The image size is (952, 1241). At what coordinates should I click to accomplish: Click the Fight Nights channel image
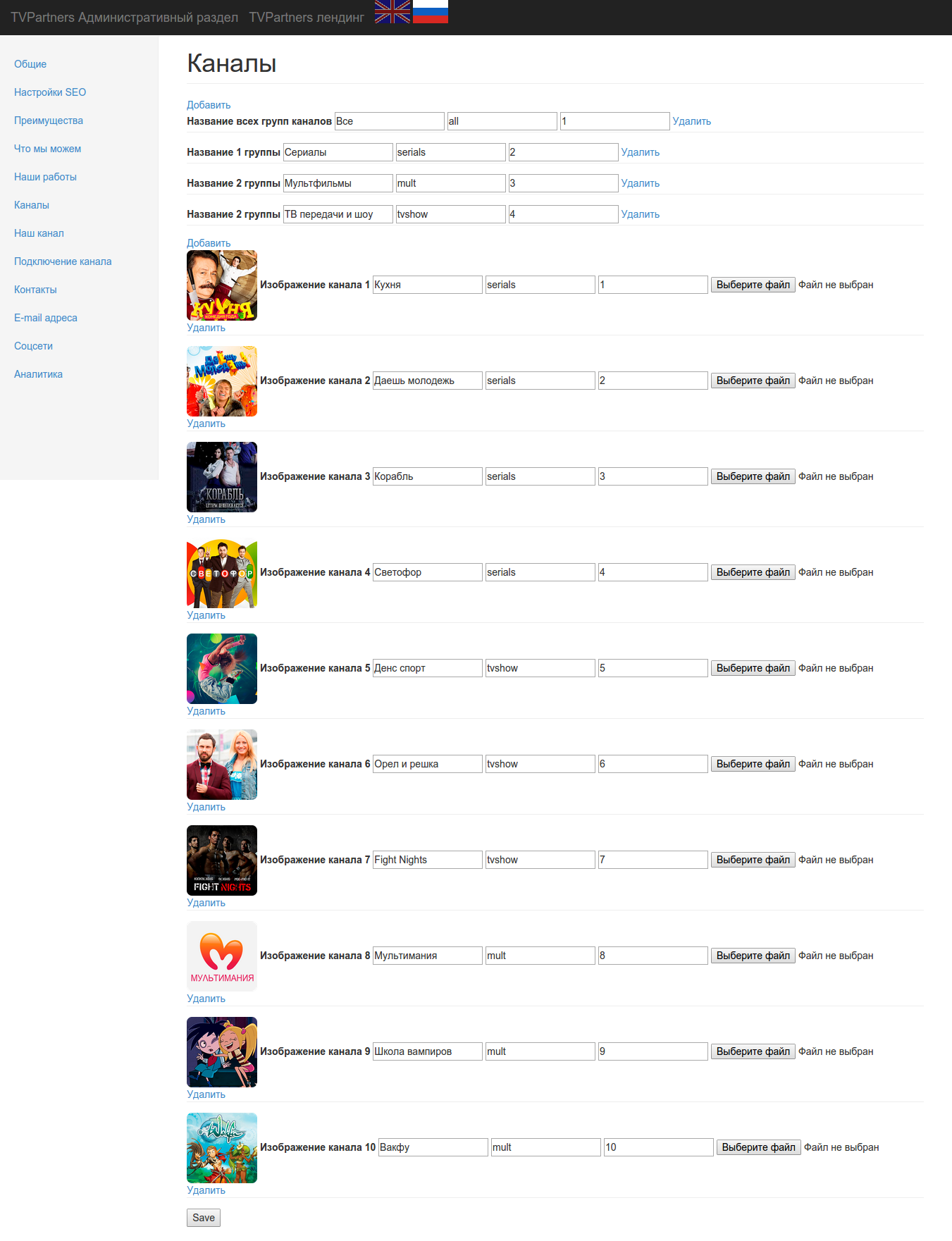(222, 860)
